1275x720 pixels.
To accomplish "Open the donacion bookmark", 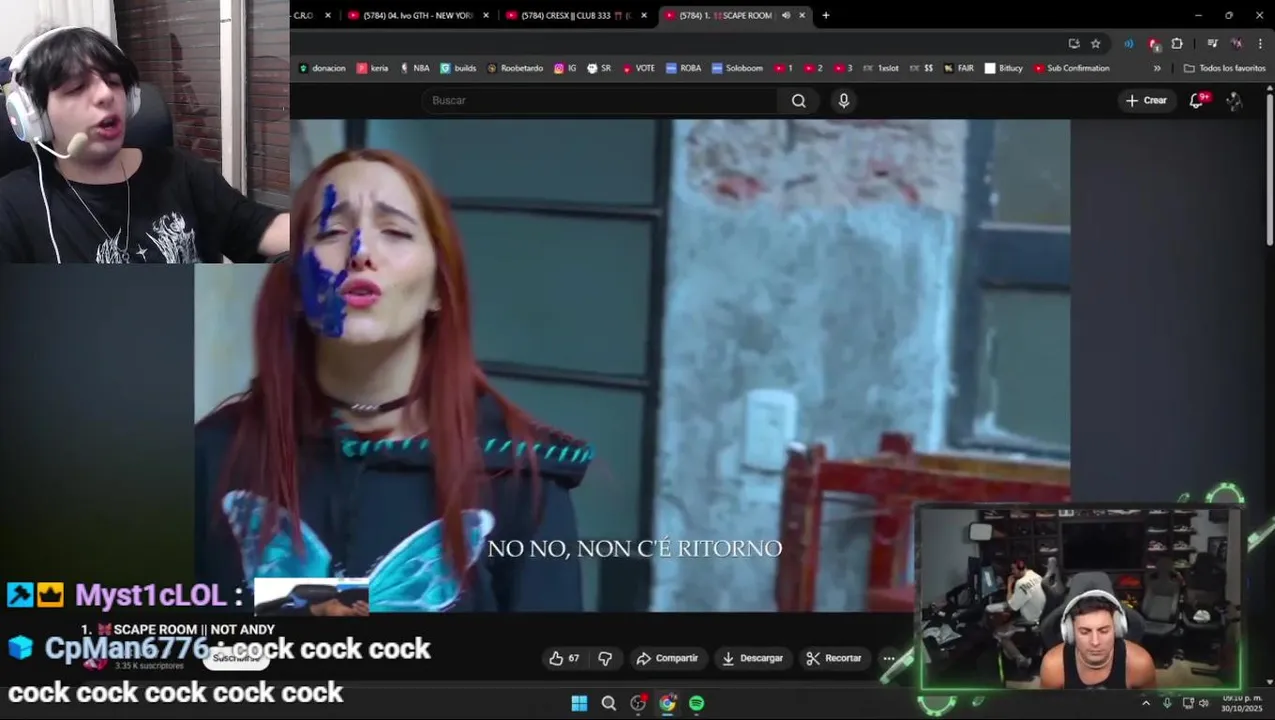I will coord(322,68).
